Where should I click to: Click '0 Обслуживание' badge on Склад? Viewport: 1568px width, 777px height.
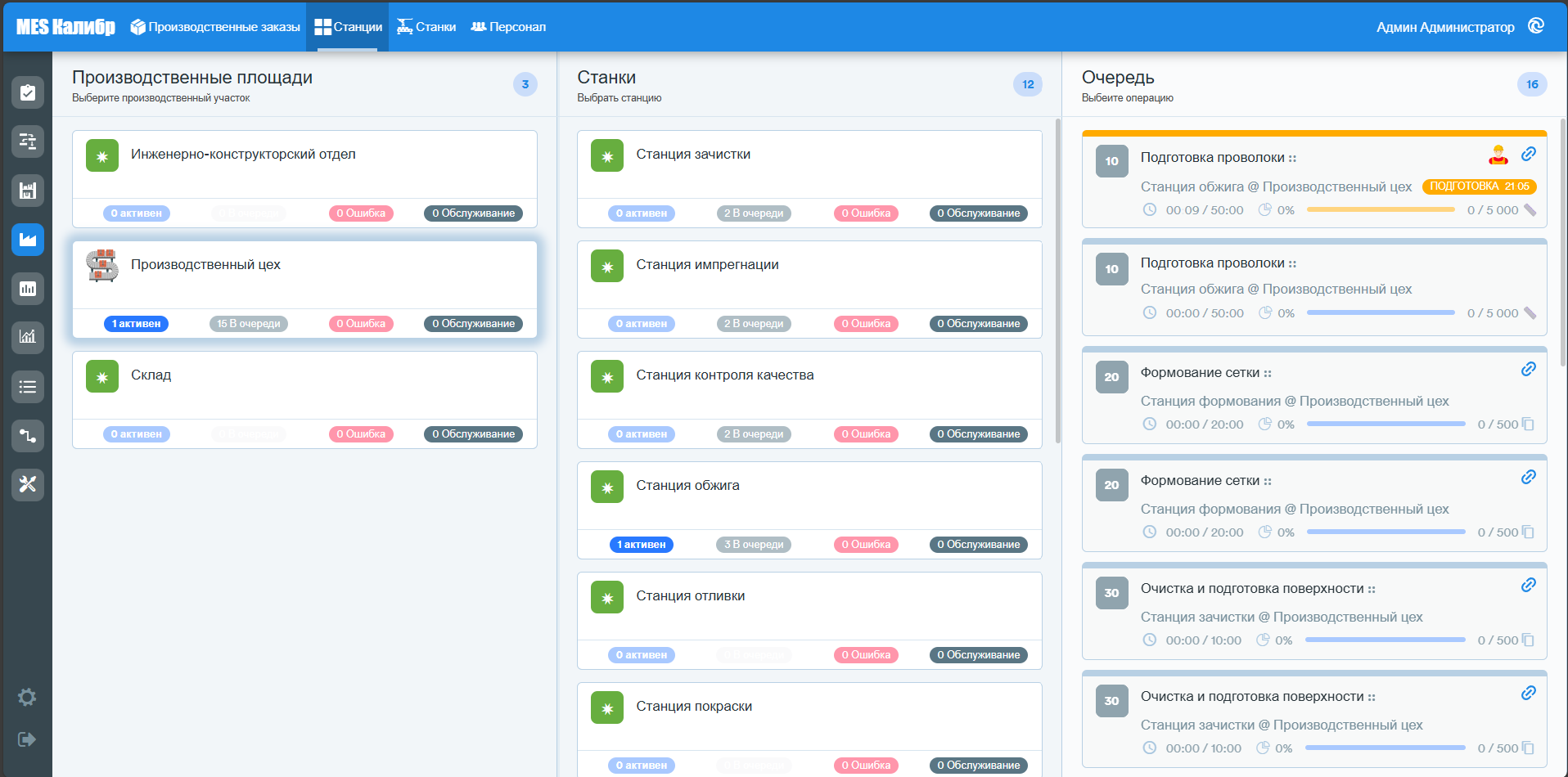coord(474,434)
